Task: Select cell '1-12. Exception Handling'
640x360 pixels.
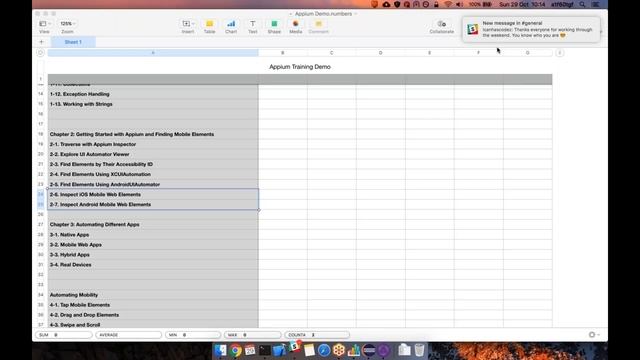Action: pyautogui.click(x=153, y=94)
